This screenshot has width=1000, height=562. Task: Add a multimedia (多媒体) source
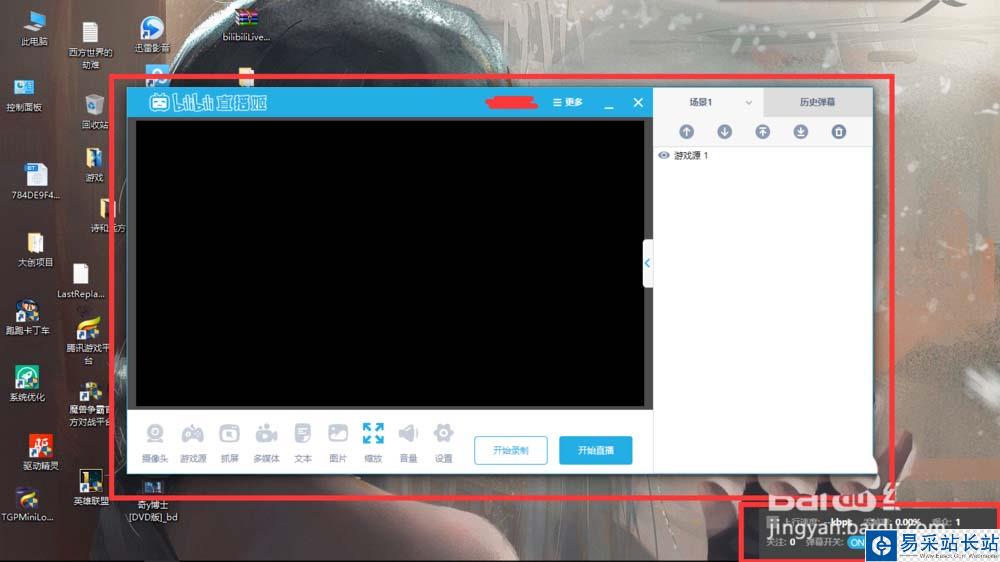266,443
